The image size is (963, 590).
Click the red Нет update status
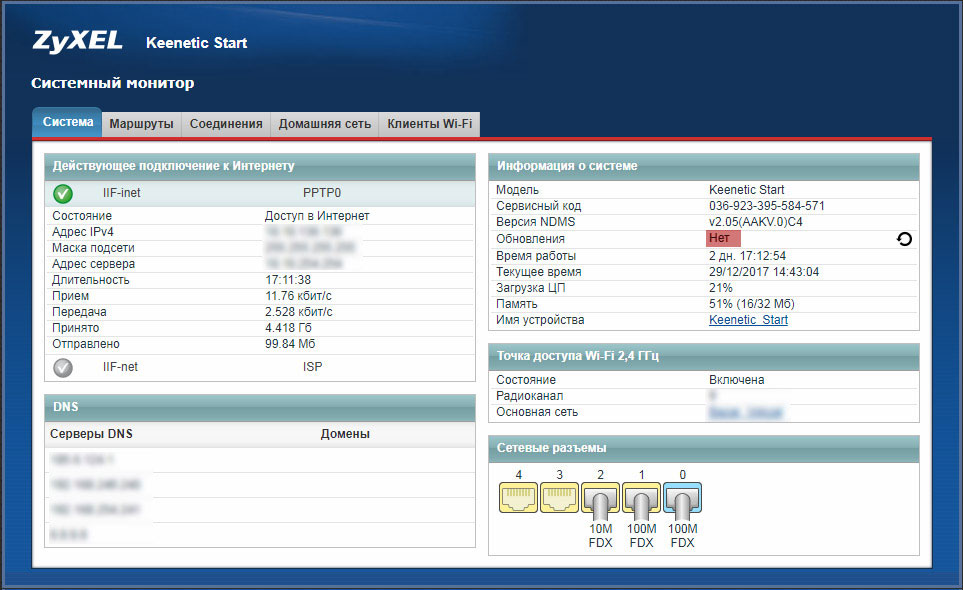click(723, 238)
